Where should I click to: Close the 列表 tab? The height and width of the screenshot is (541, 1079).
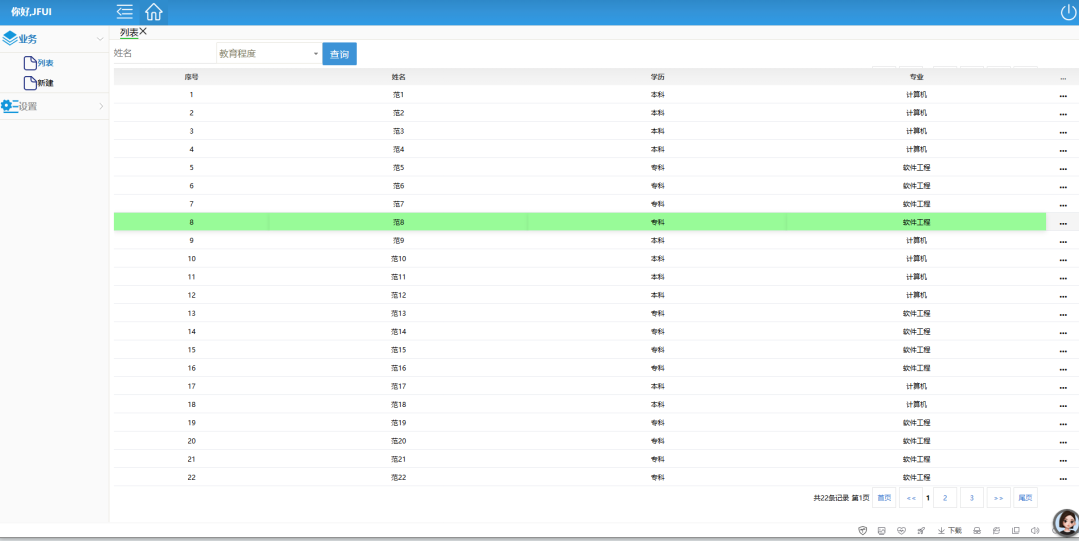pyautogui.click(x=143, y=32)
